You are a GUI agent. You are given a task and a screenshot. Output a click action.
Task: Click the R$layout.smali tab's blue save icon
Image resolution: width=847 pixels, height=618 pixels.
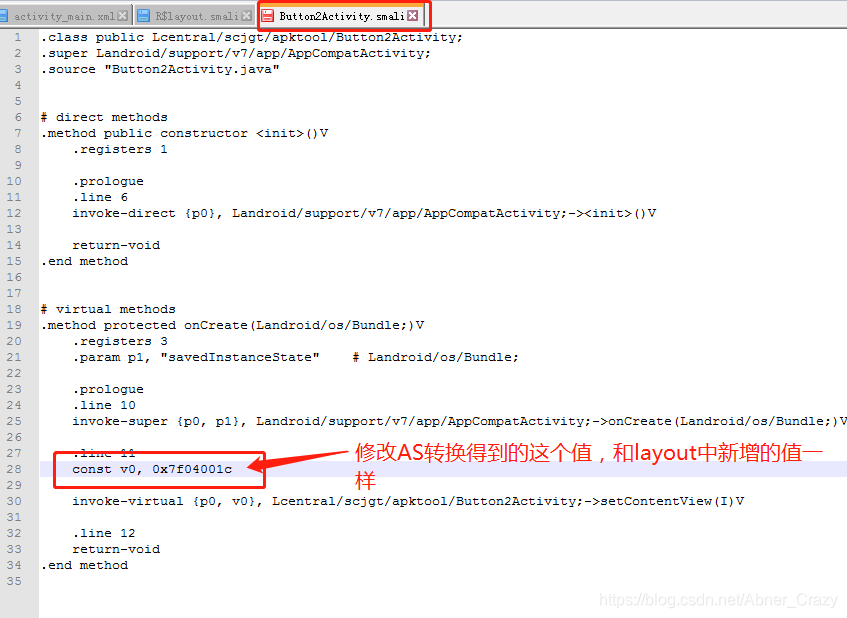click(x=143, y=16)
